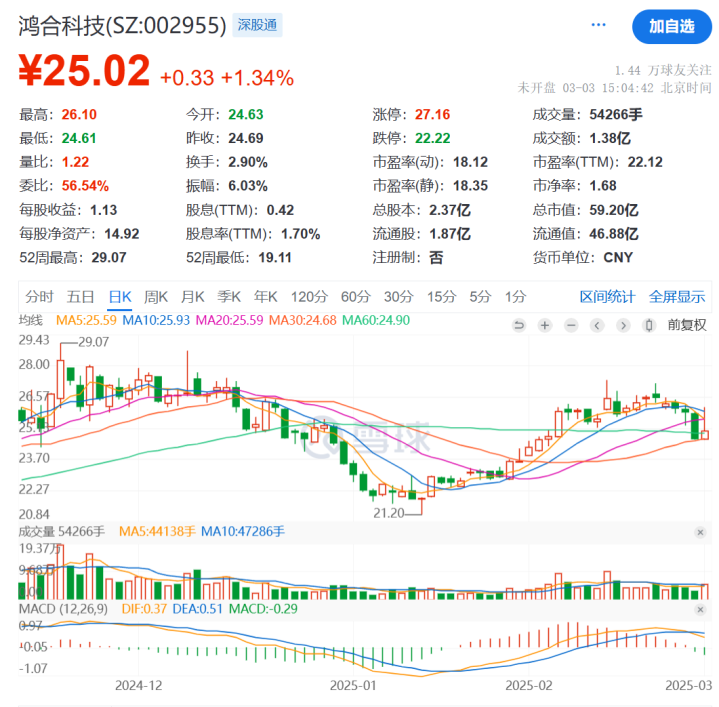
Task: Open the 前复权 adjustment dropdown
Action: [687, 325]
